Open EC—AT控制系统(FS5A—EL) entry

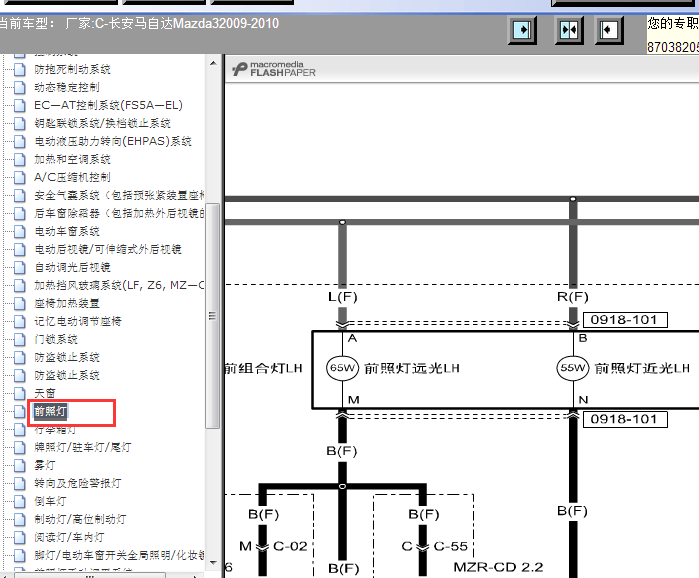(108, 105)
